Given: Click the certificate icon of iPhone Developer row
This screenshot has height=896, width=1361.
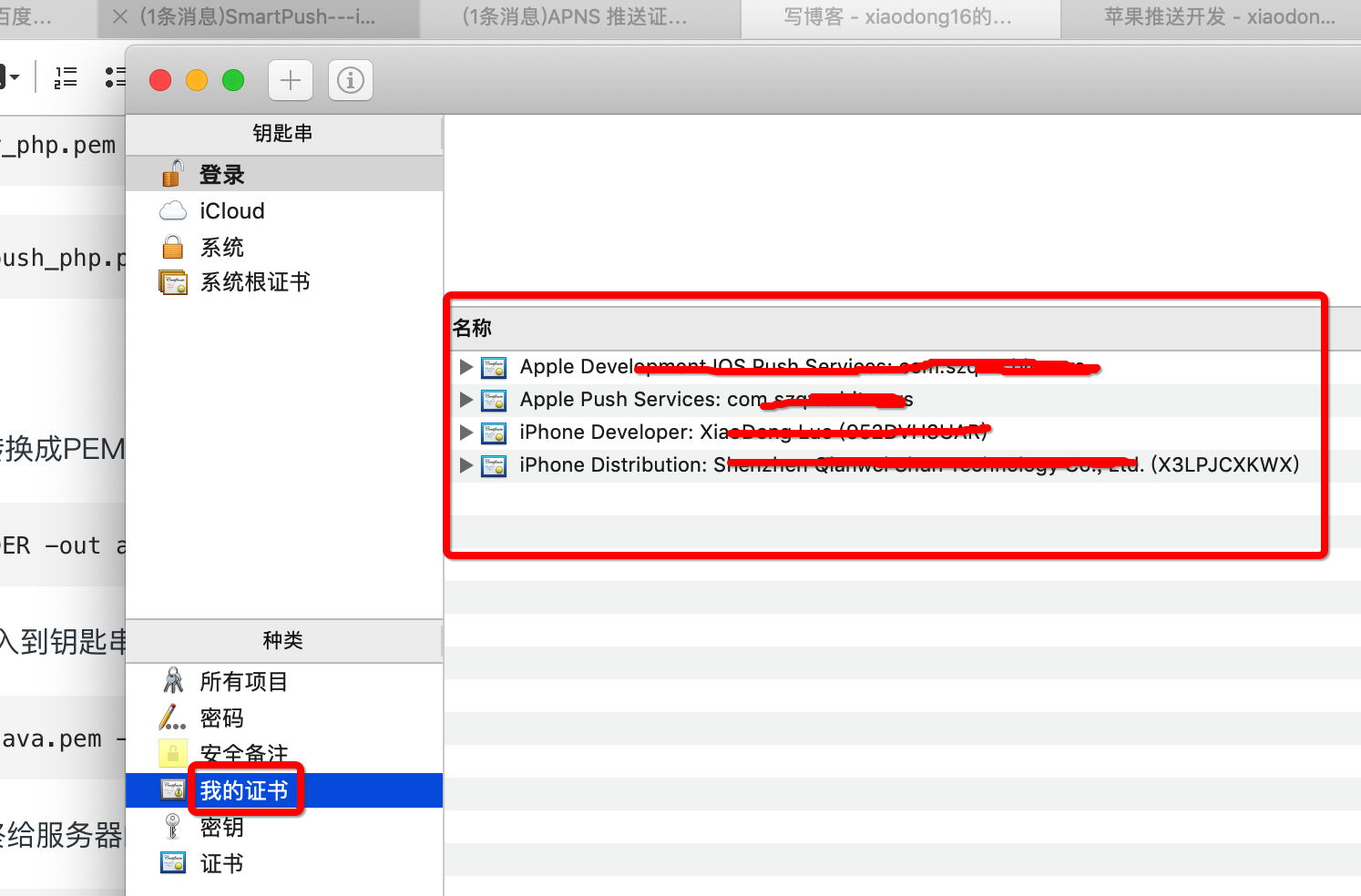Looking at the screenshot, I should coord(494,433).
